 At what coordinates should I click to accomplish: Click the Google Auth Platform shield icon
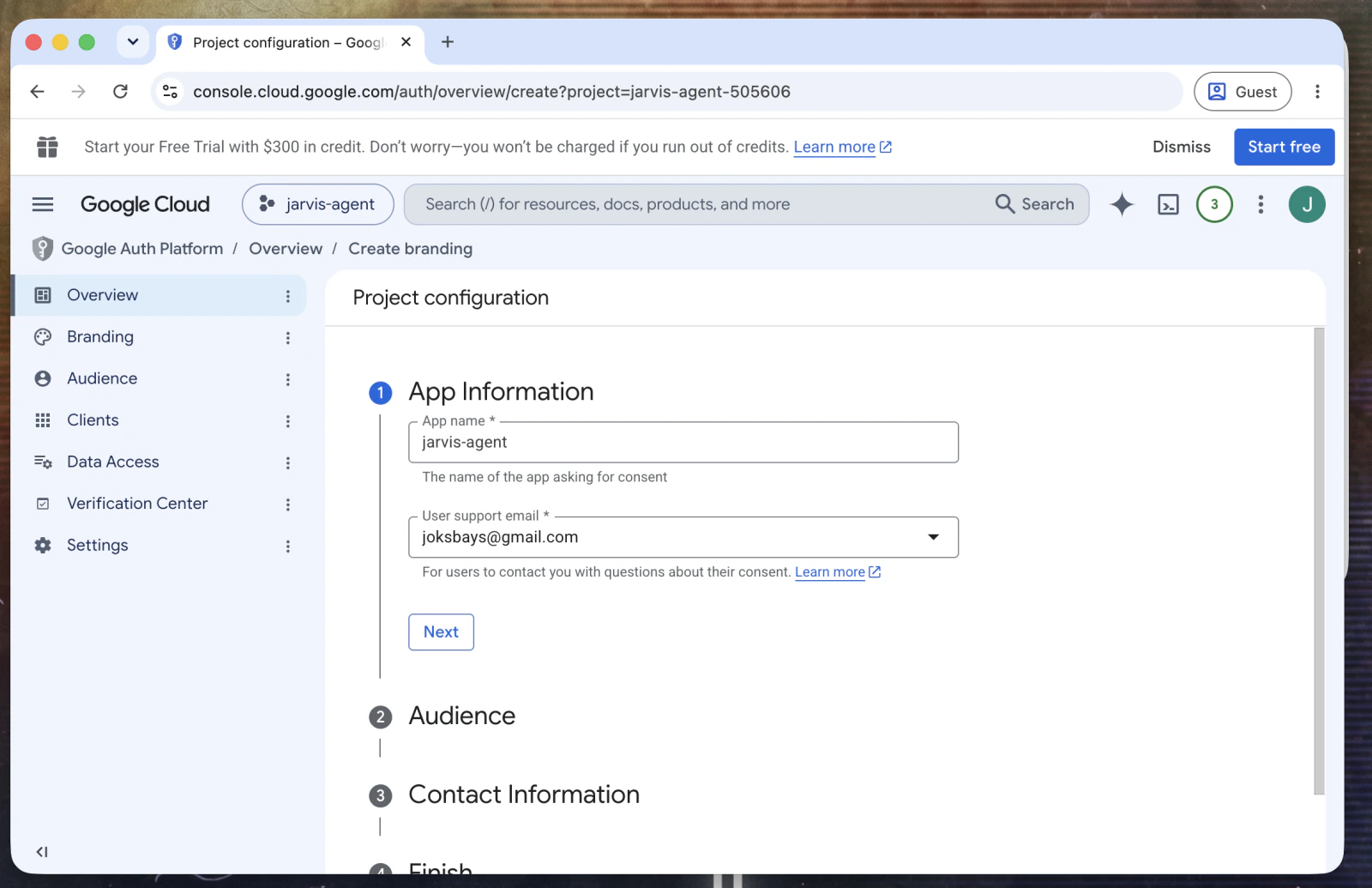(42, 249)
